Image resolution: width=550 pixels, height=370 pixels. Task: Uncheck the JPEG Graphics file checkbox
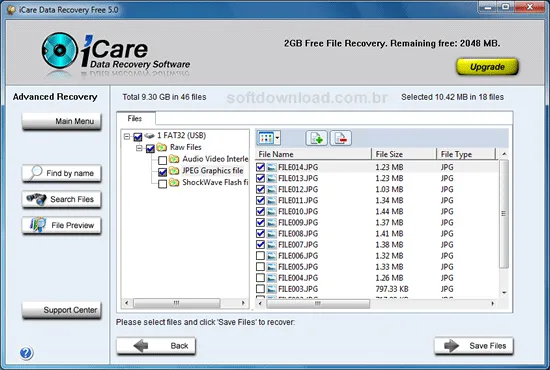pos(162,172)
